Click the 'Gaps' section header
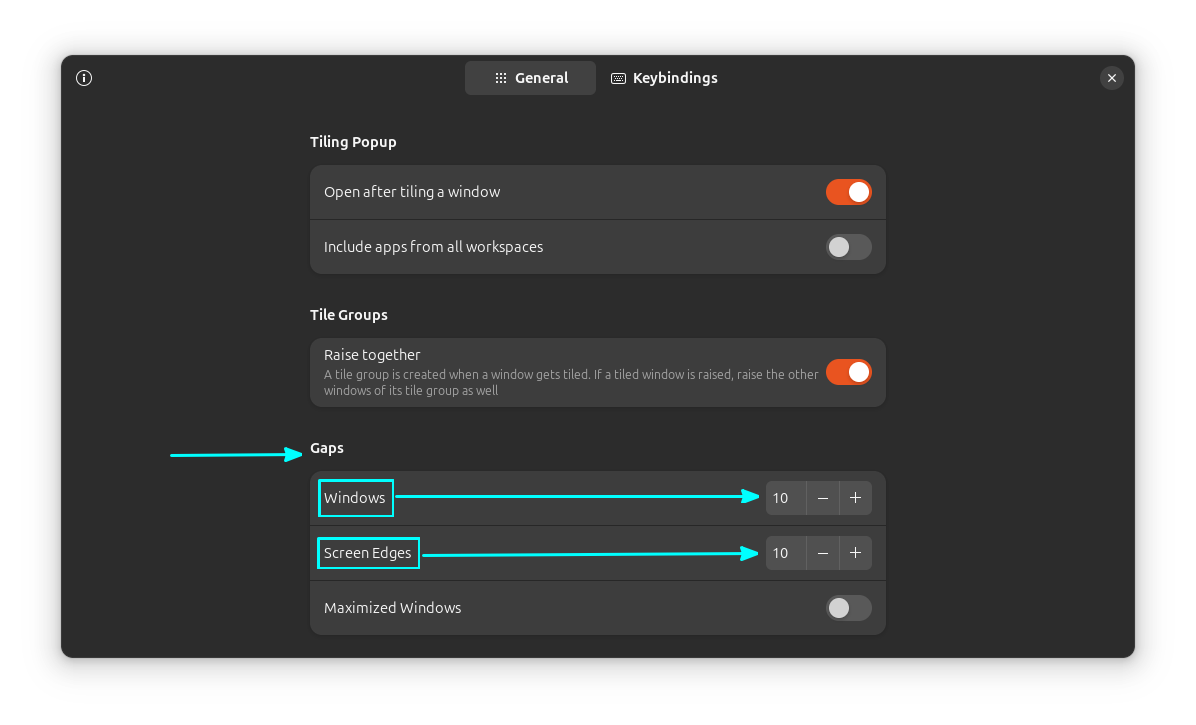The height and width of the screenshot is (725, 1196). [326, 447]
